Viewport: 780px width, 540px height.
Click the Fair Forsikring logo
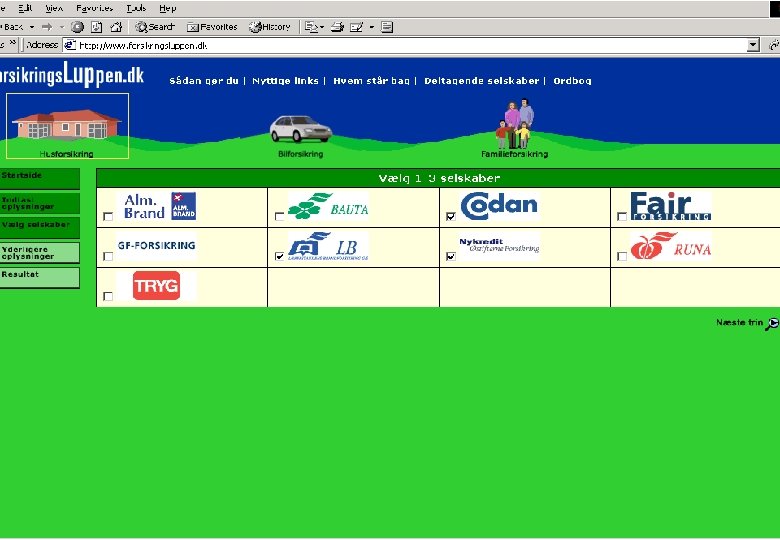[671, 206]
